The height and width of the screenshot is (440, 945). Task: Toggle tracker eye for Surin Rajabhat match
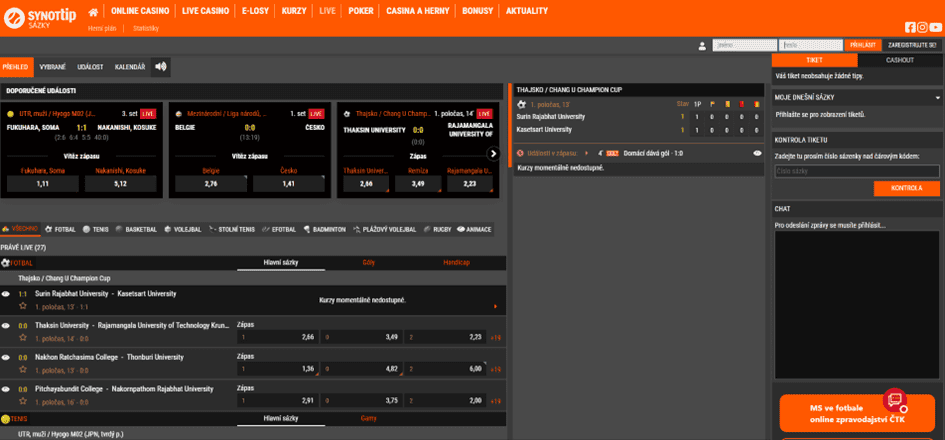pos(6,294)
